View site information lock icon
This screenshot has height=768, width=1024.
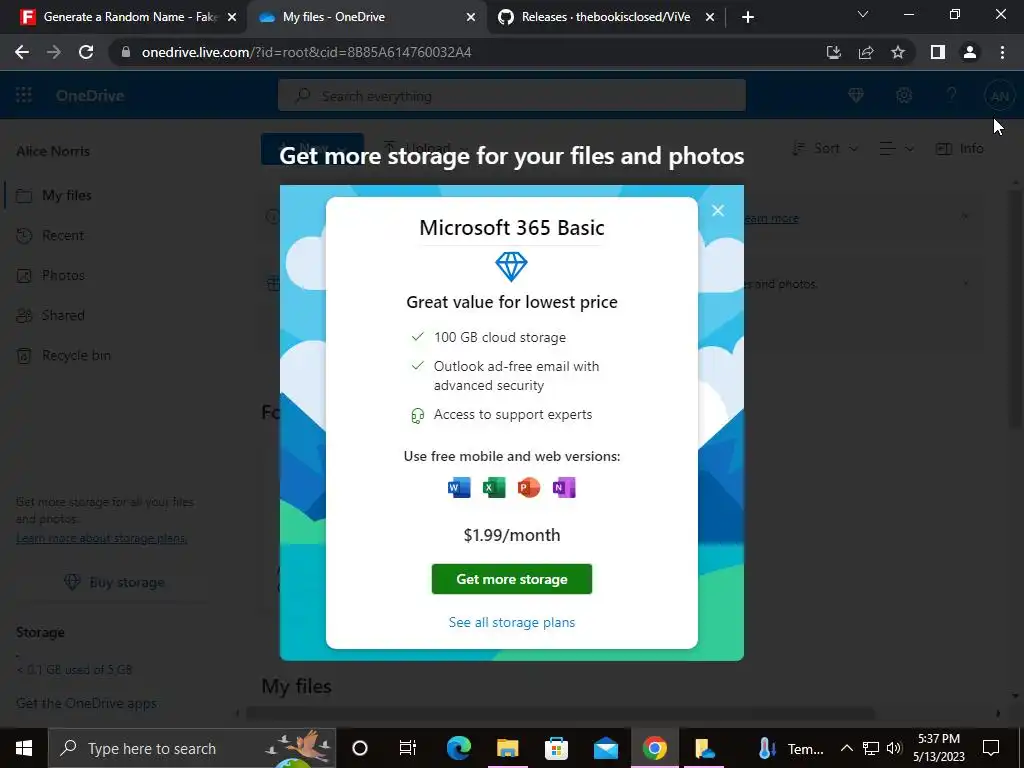[126, 52]
